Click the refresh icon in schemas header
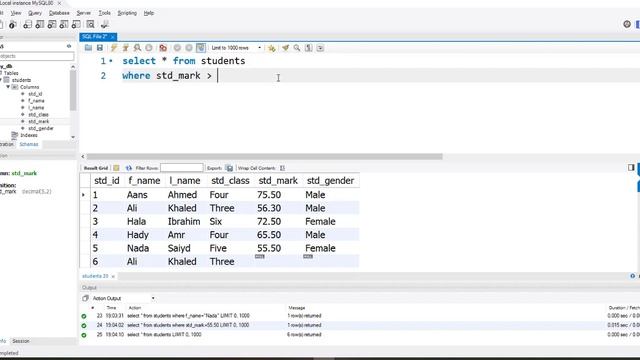 (x=69, y=46)
